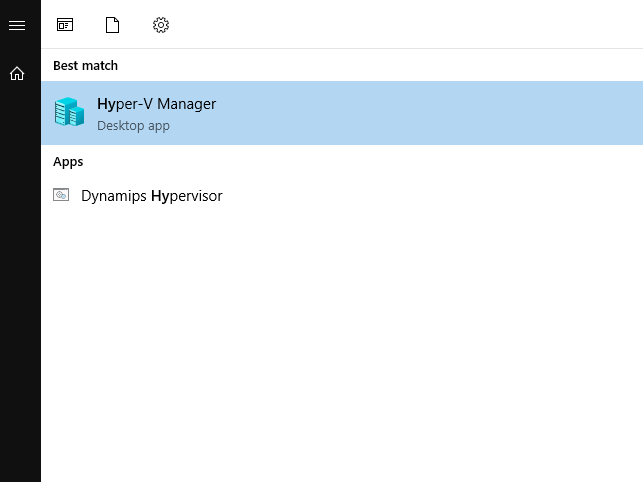Open the Hyper-V Manager best match title
The height and width of the screenshot is (482, 643).
(156, 104)
